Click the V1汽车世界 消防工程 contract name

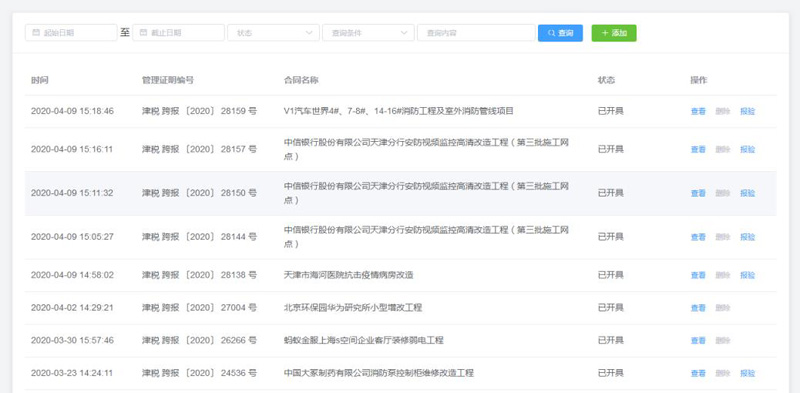(398, 111)
